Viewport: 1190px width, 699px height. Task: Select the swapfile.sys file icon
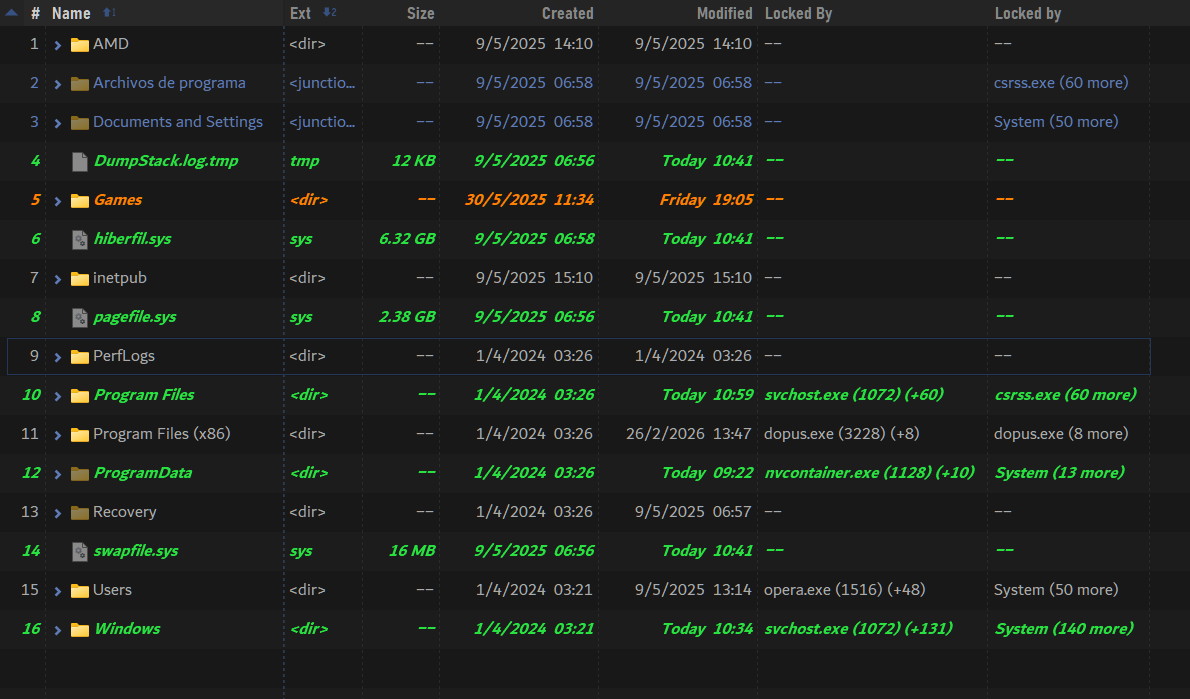tap(80, 551)
